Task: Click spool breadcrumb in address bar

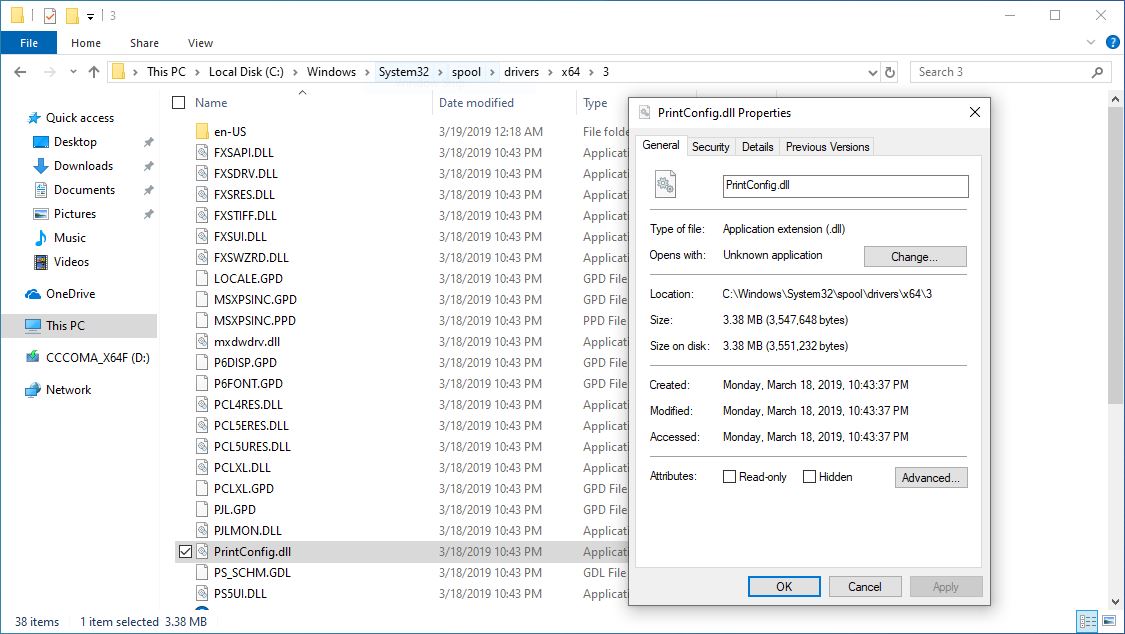Action: (466, 72)
